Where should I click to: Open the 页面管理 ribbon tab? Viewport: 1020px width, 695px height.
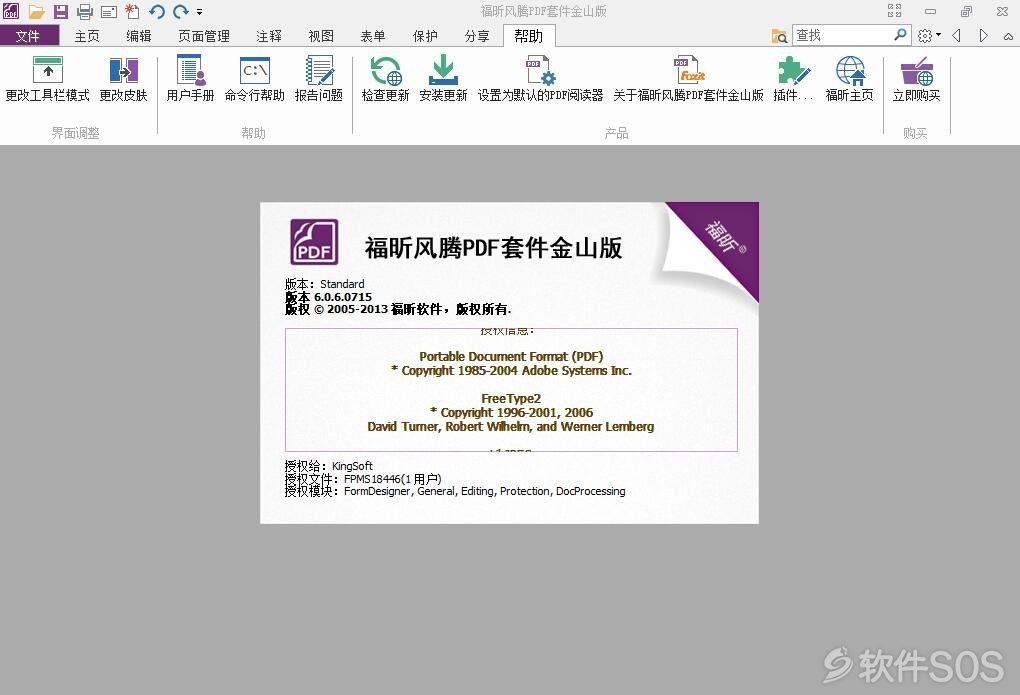(204, 36)
